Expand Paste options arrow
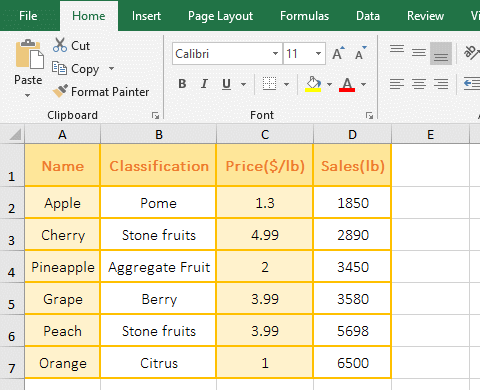Image resolution: width=480 pixels, height=390 pixels. click(x=28, y=96)
